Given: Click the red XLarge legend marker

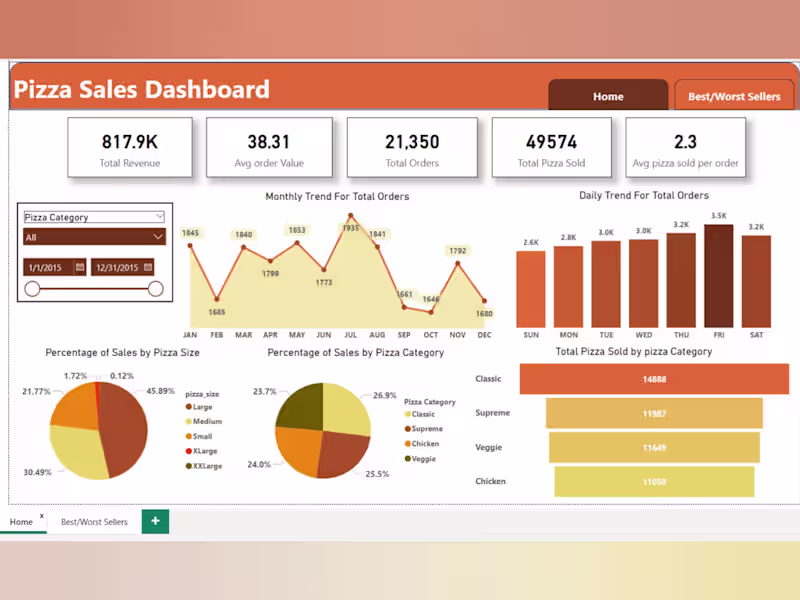Looking at the screenshot, I should (188, 451).
